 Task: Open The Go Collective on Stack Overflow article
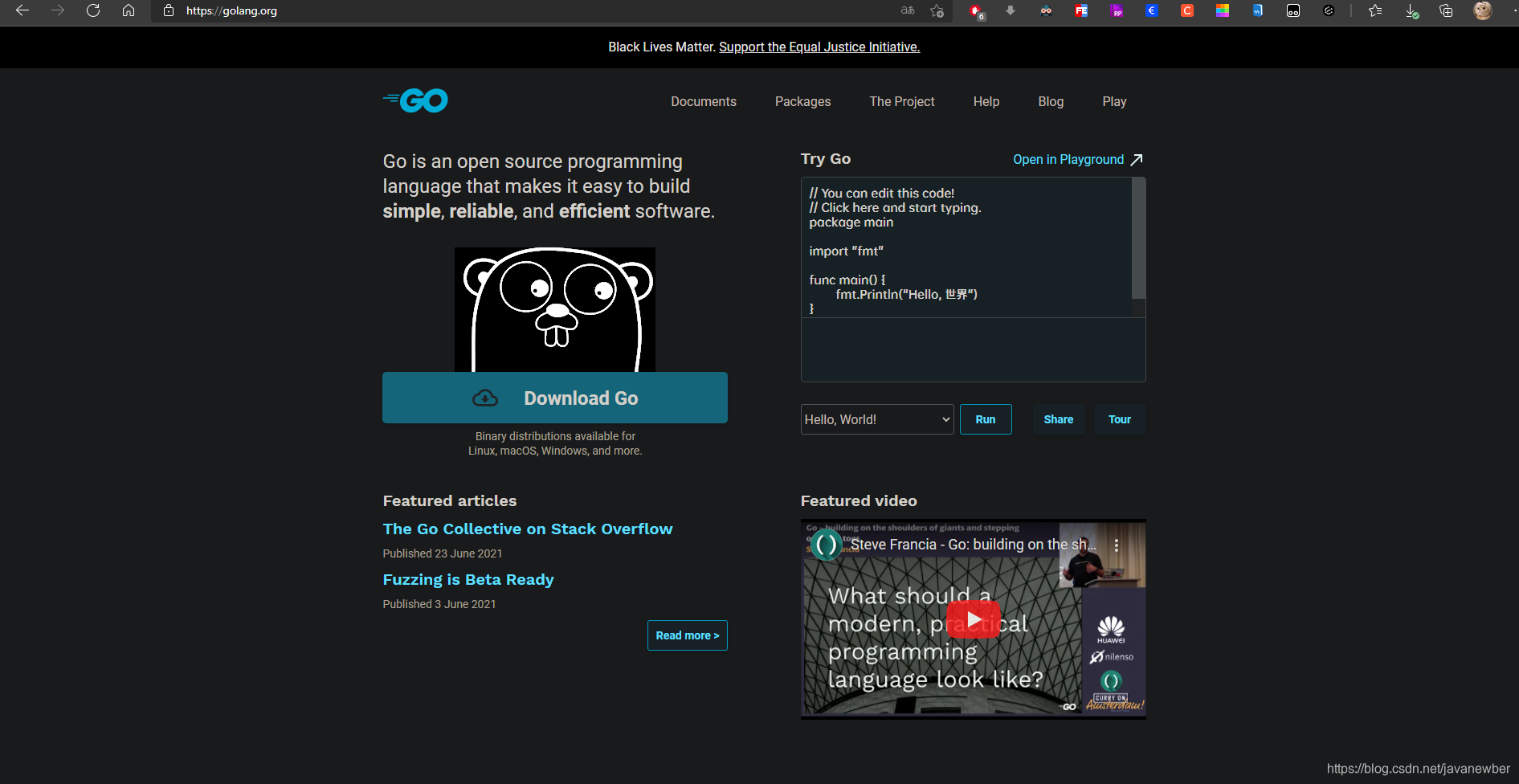click(x=528, y=529)
